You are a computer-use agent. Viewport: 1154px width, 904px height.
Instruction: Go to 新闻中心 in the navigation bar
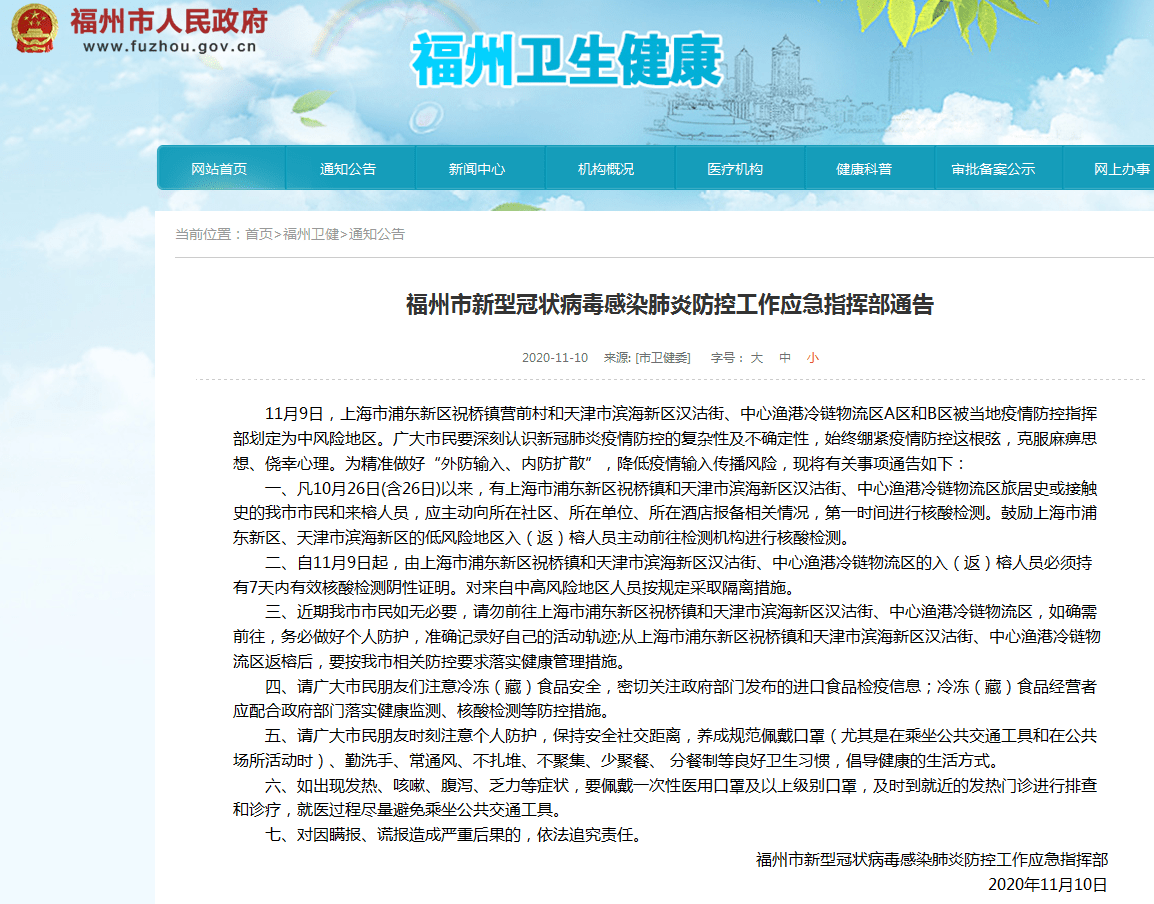477,169
